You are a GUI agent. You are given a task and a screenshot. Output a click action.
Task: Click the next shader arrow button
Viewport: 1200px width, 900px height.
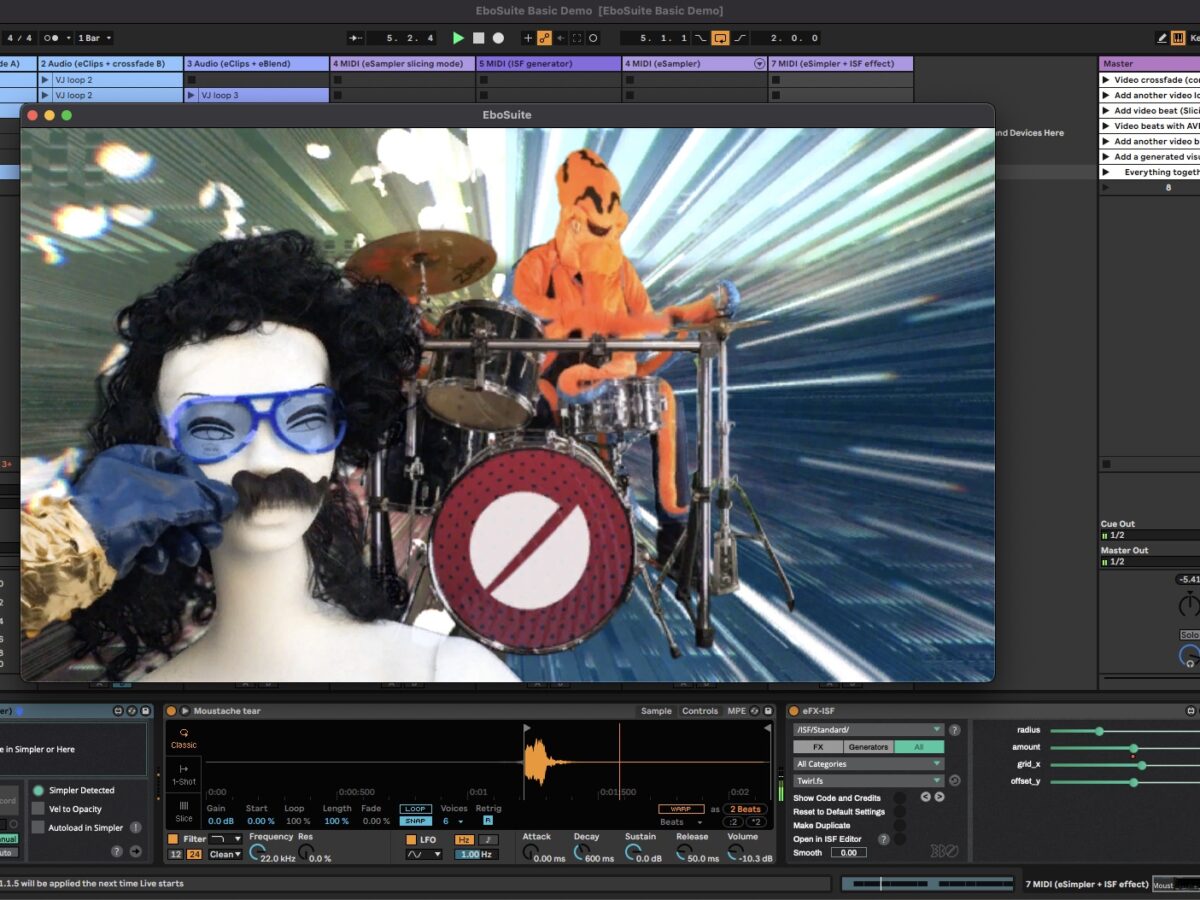[939, 797]
